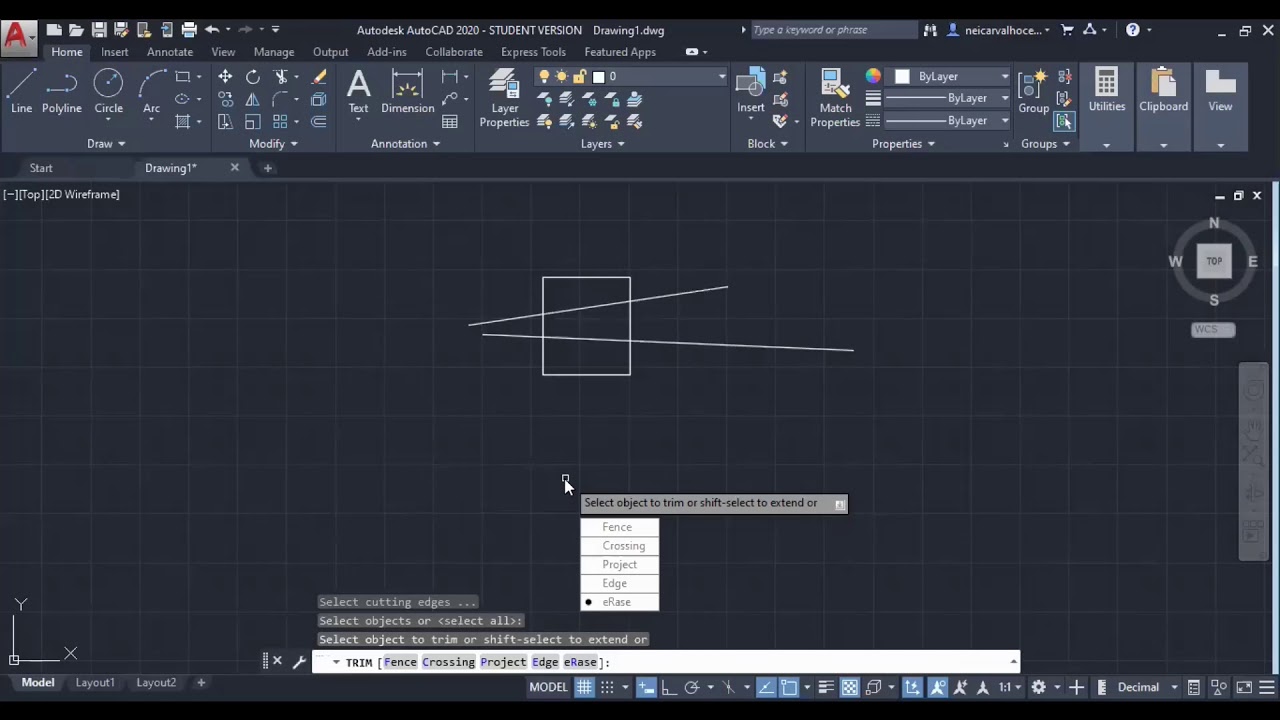Click the eRase option in command line
The height and width of the screenshot is (720, 1280).
point(580,662)
